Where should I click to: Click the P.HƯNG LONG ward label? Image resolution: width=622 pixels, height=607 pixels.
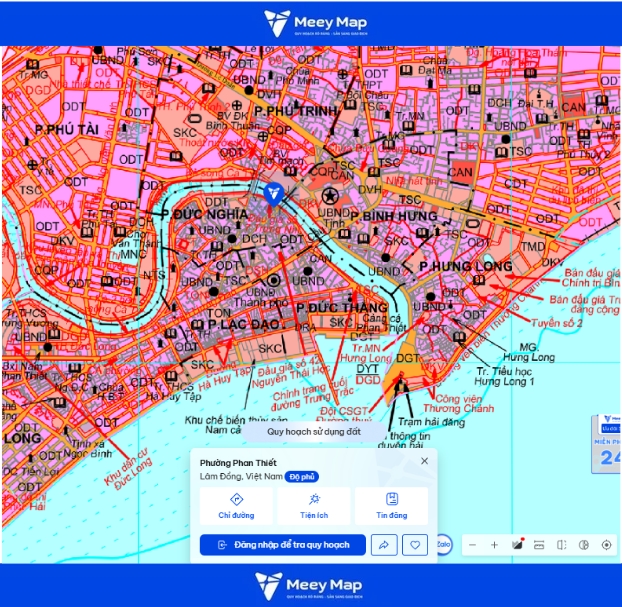(466, 266)
